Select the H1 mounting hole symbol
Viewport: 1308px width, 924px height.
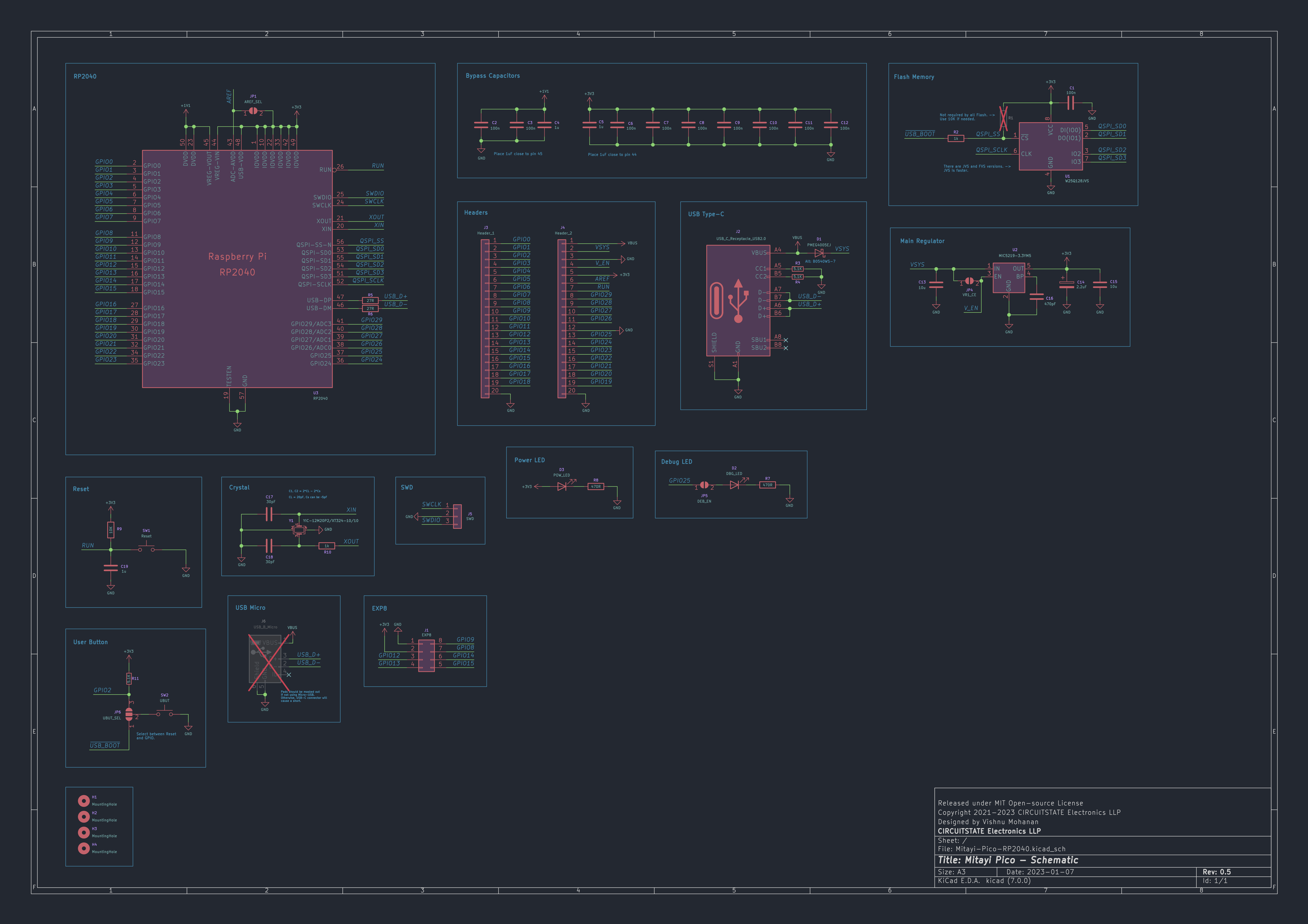[84, 801]
